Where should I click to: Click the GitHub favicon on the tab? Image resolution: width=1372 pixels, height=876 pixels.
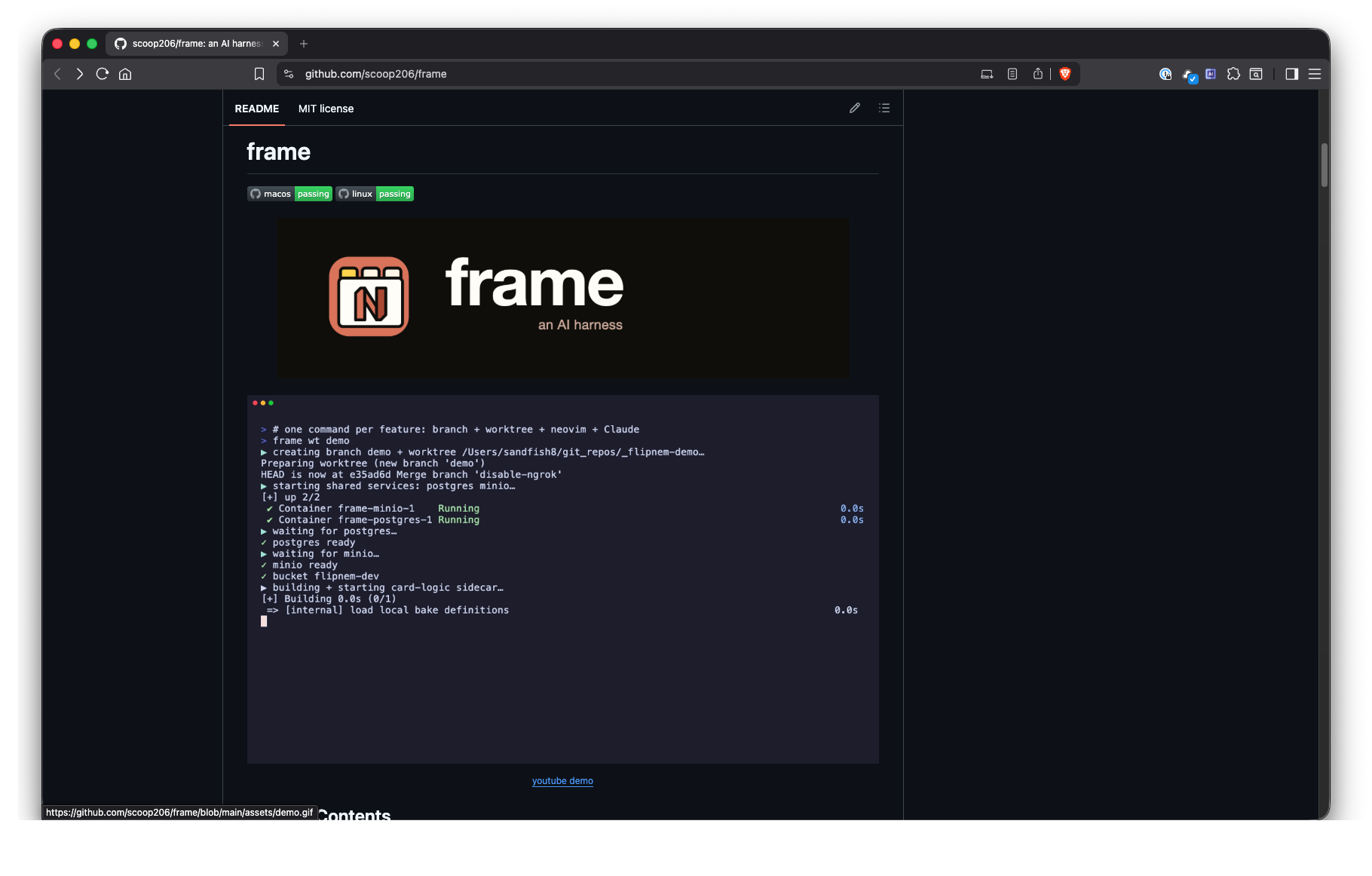[x=121, y=44]
